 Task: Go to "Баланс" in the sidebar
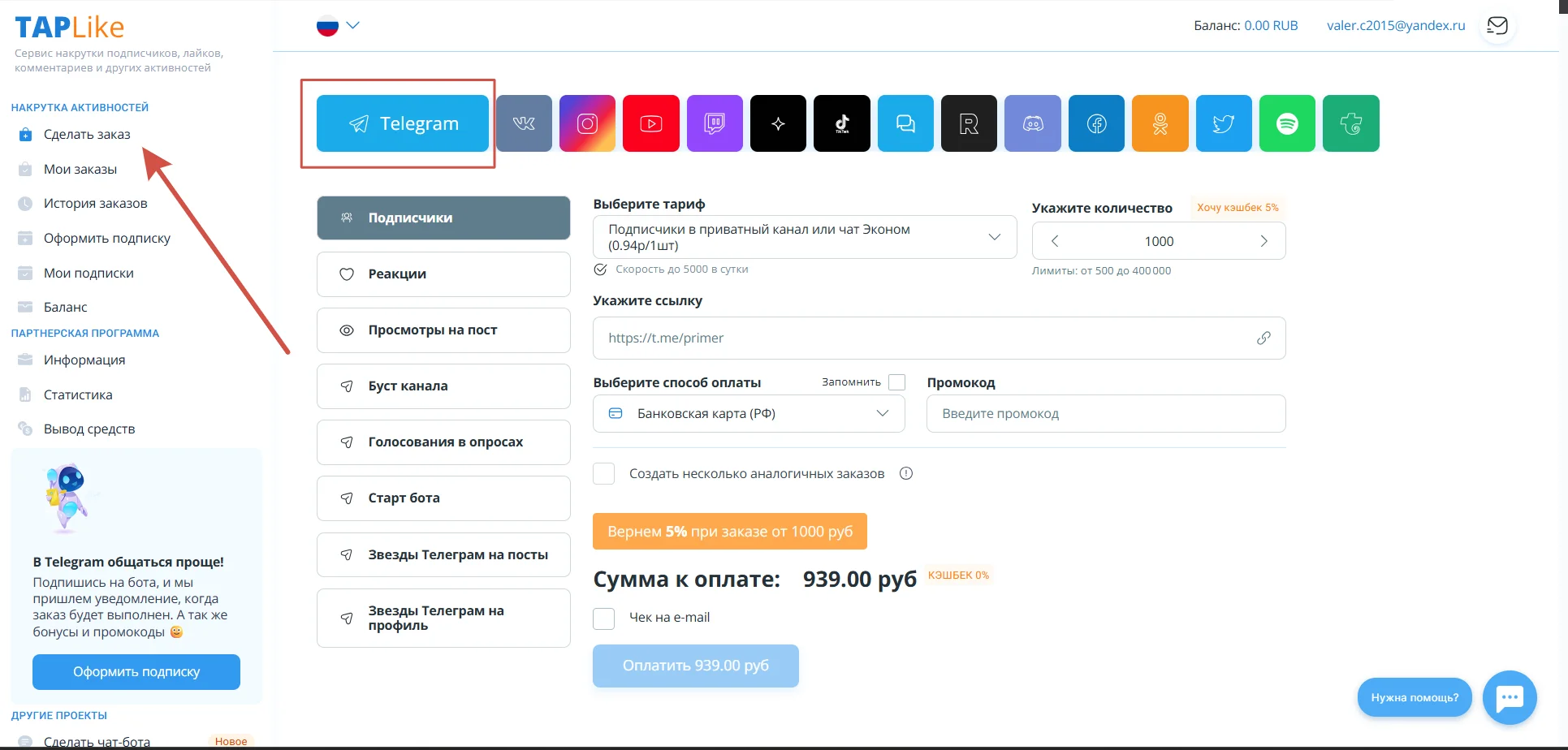pyautogui.click(x=65, y=308)
